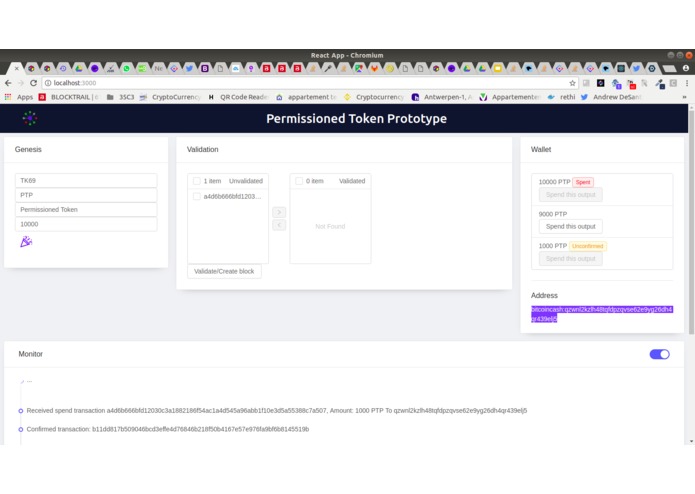Click the Genesis panel heading

pyautogui.click(x=28, y=149)
